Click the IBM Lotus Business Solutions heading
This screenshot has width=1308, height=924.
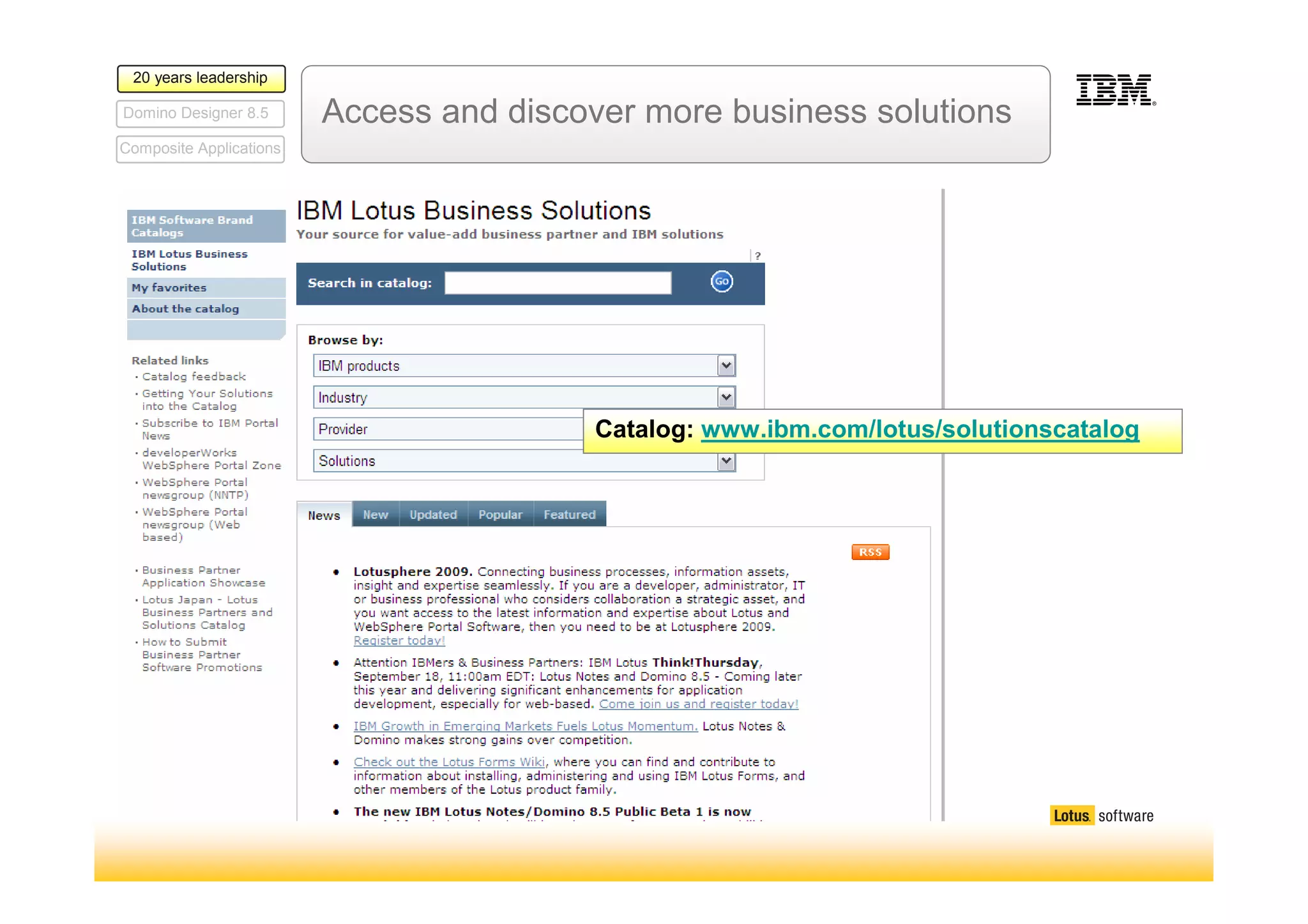point(473,211)
